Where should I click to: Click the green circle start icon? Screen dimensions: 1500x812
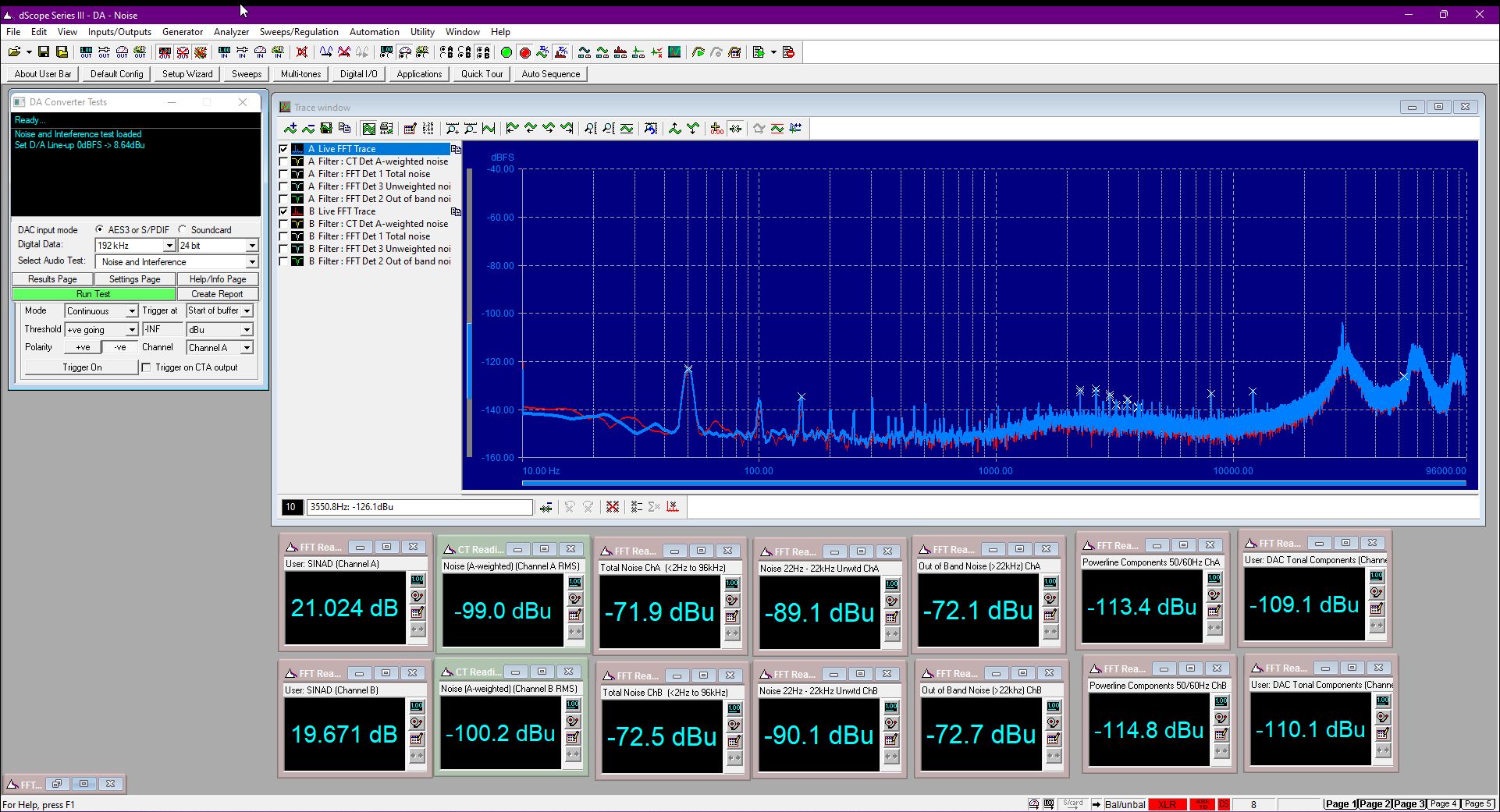(x=506, y=52)
